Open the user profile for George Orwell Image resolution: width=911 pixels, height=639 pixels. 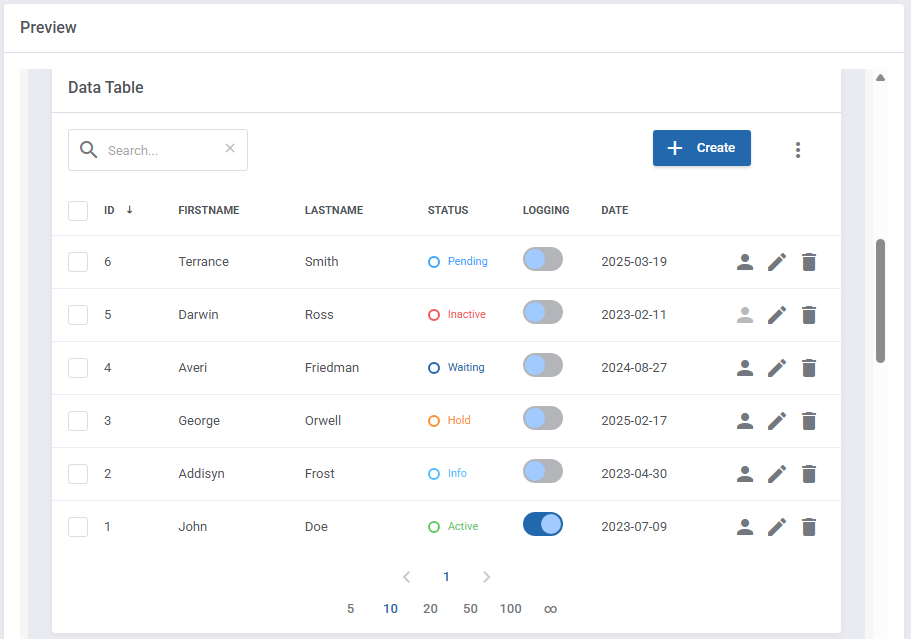(744, 421)
